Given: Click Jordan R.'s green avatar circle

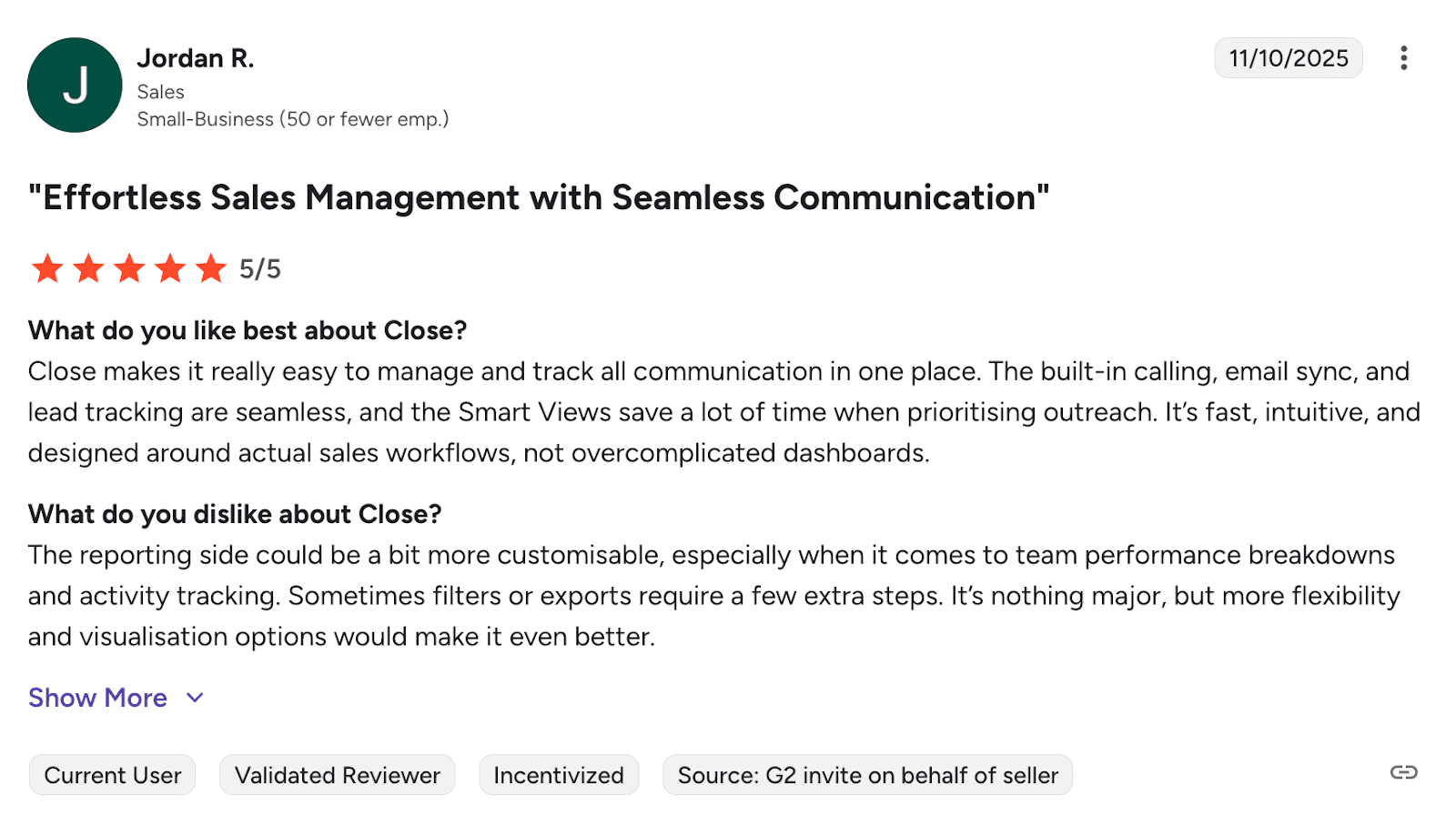Looking at the screenshot, I should (75, 85).
